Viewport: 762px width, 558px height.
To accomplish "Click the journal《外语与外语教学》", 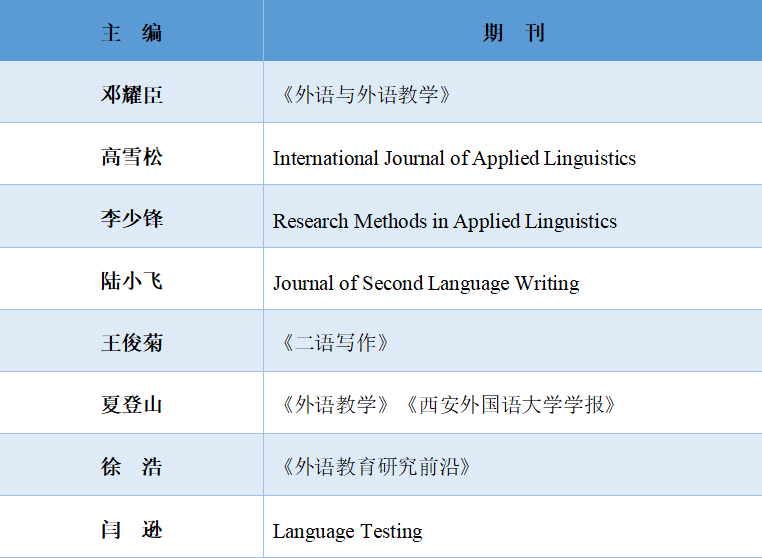I will point(366,95).
